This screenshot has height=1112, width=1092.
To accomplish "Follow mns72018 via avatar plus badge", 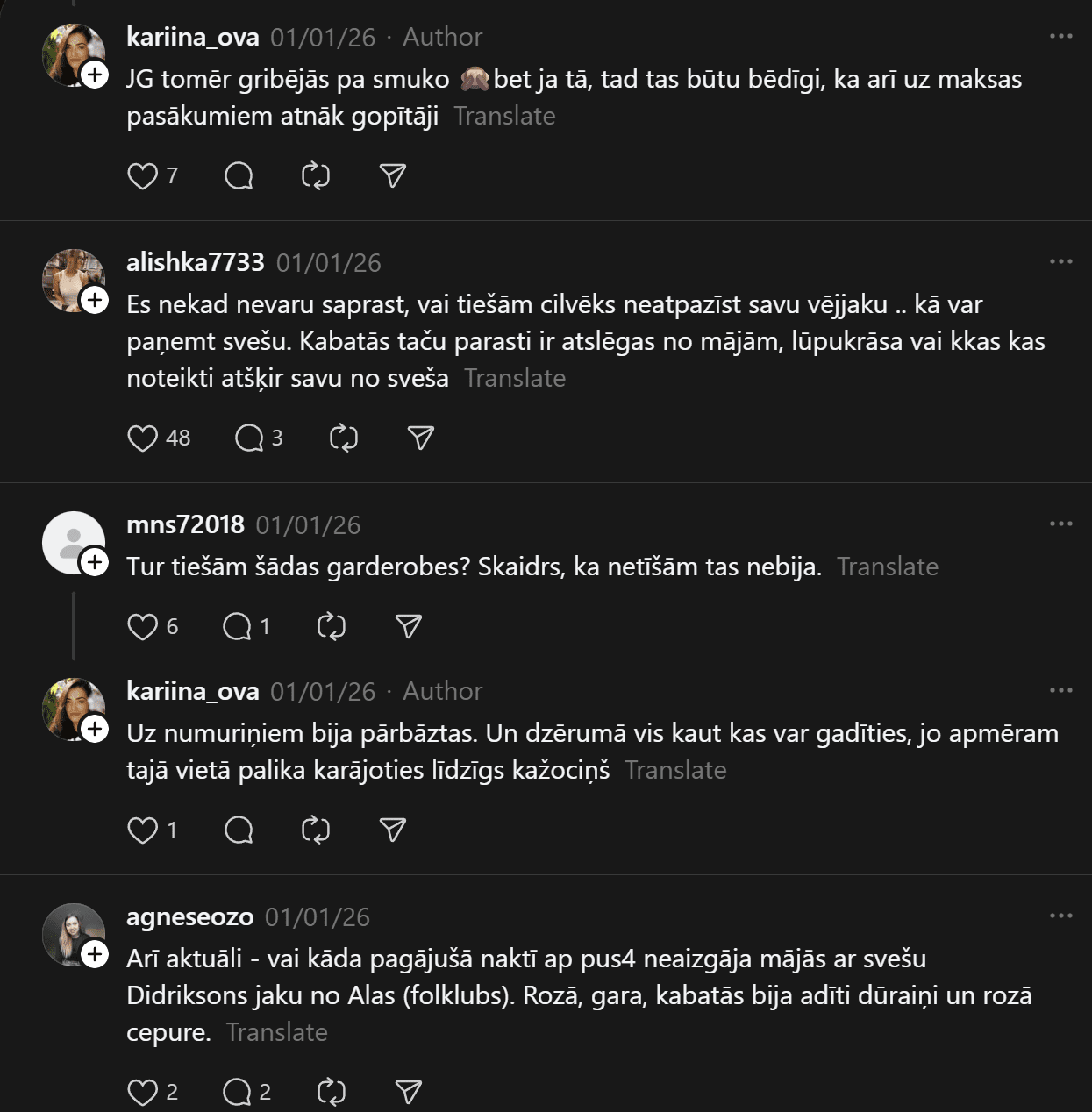I will pyautogui.click(x=95, y=562).
